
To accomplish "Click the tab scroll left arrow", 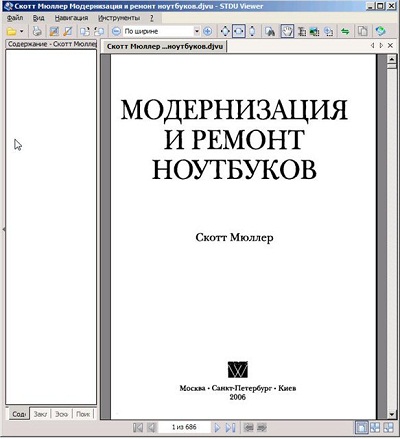I will (373, 46).
